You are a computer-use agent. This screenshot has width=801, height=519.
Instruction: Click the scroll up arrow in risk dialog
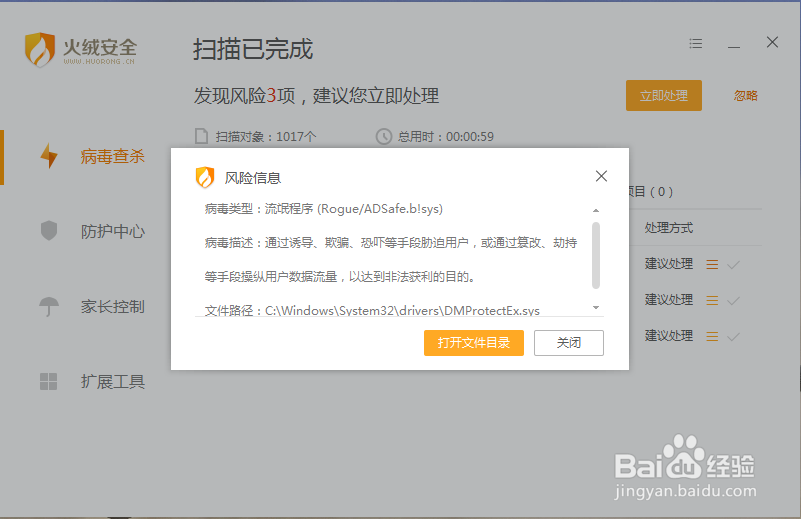click(x=596, y=210)
